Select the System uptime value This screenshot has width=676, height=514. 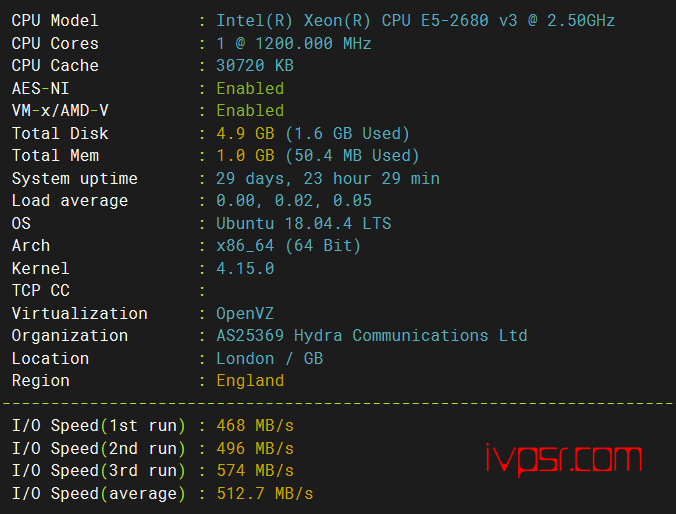(x=328, y=179)
